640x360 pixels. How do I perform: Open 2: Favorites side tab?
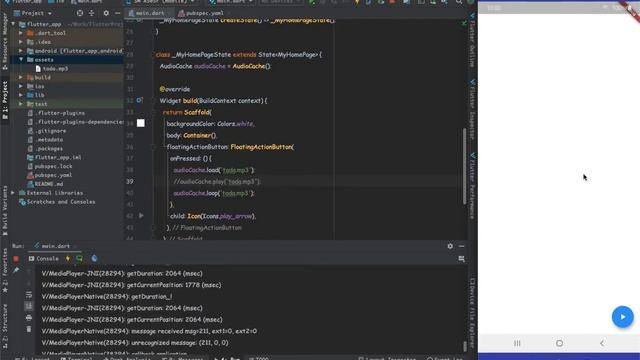tap(4, 270)
